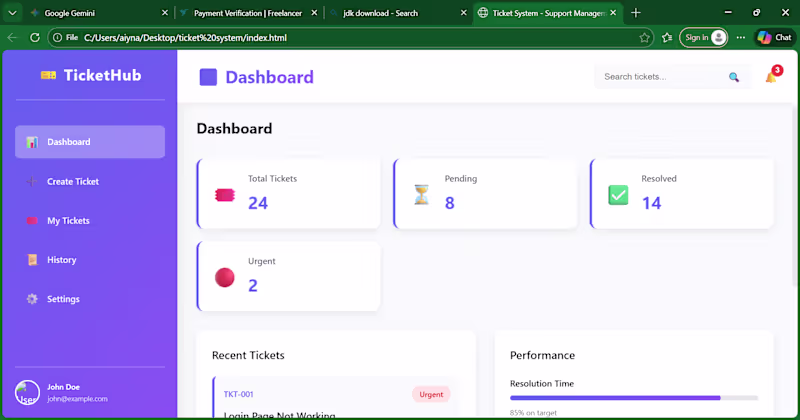
Task: Open the Urgent 2 card
Action: point(289,276)
